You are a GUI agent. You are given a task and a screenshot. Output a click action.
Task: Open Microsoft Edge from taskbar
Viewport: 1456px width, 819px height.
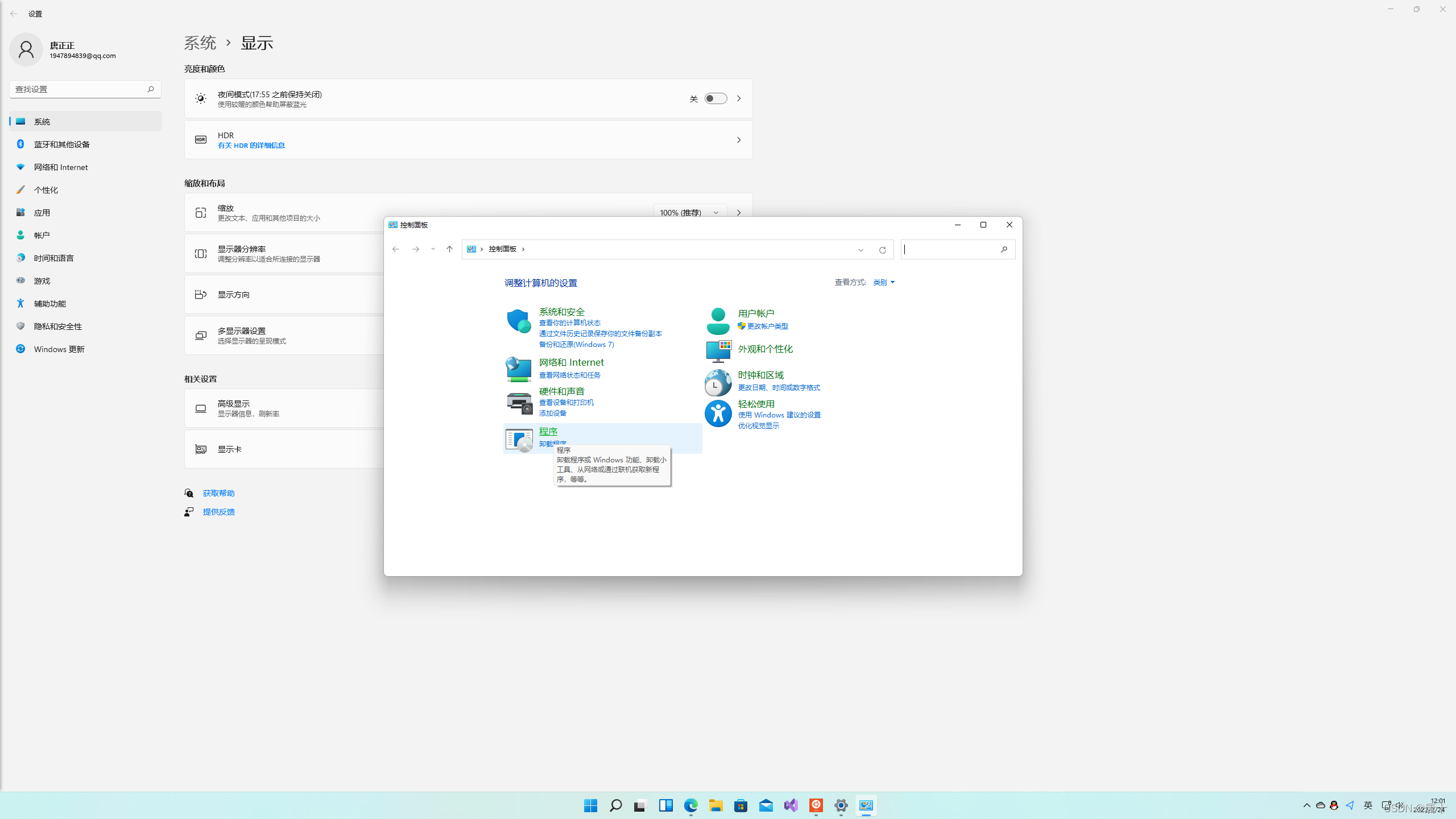pos(690,805)
